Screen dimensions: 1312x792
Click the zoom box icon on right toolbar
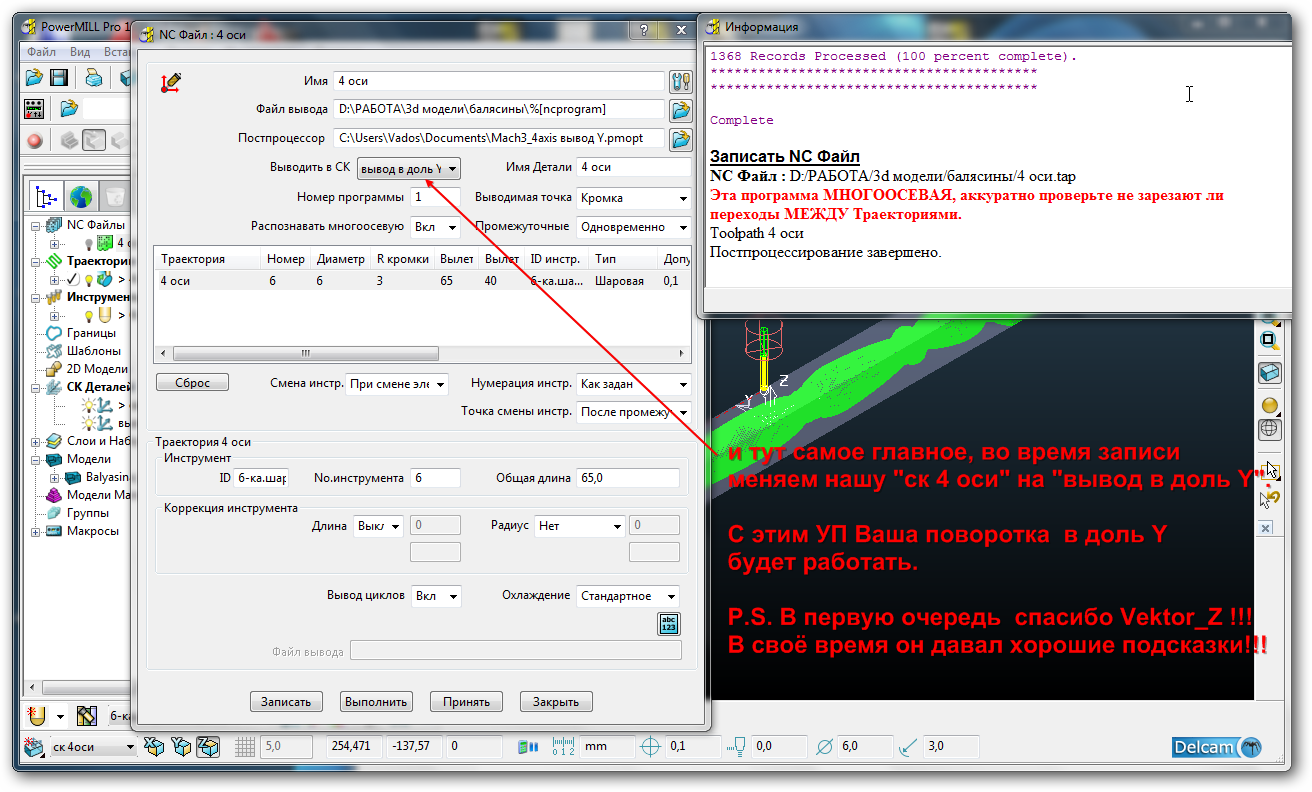point(1269,339)
